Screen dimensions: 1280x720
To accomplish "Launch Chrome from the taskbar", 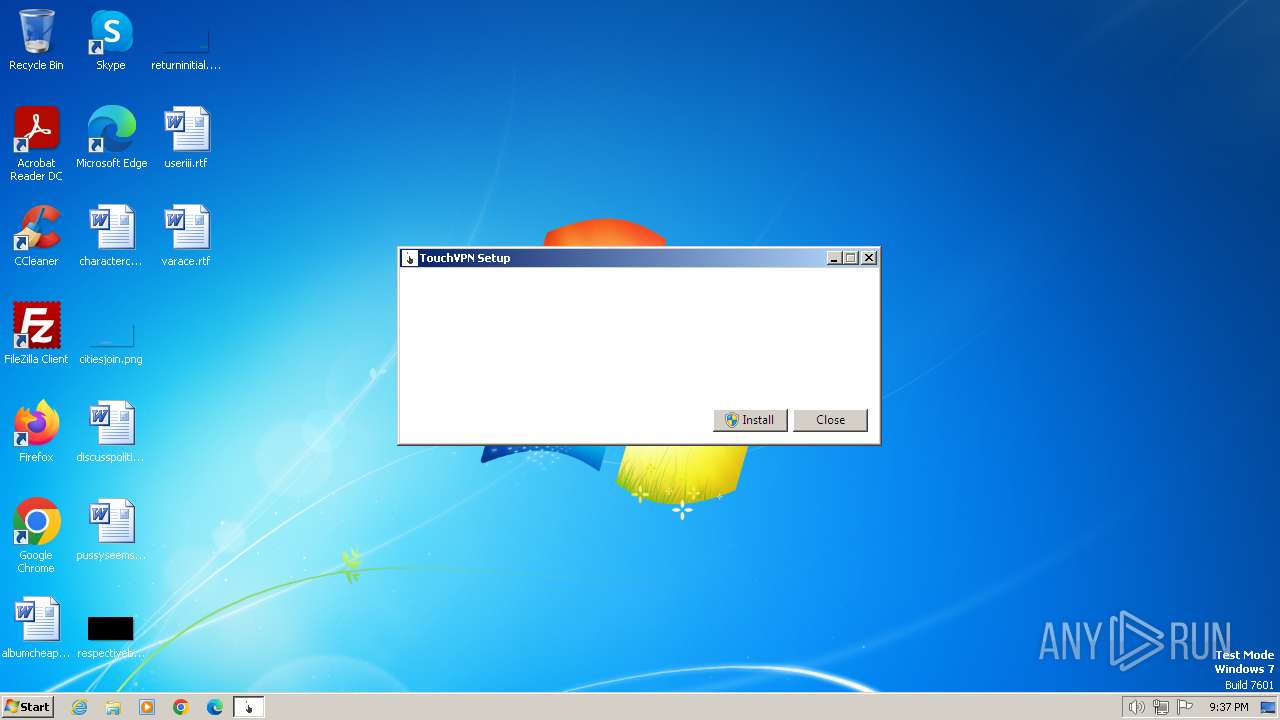I will pos(181,707).
